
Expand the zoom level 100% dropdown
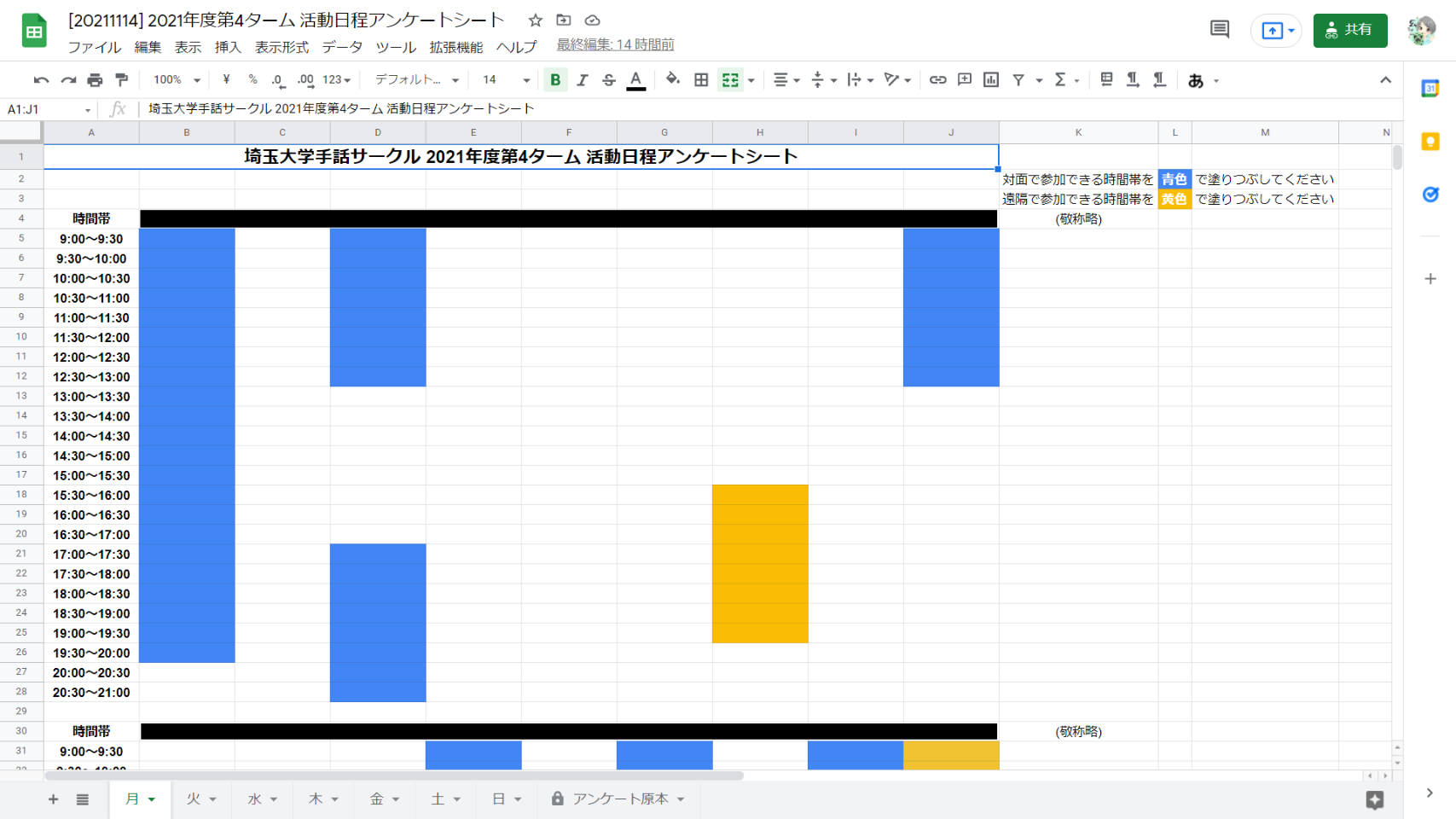click(177, 80)
